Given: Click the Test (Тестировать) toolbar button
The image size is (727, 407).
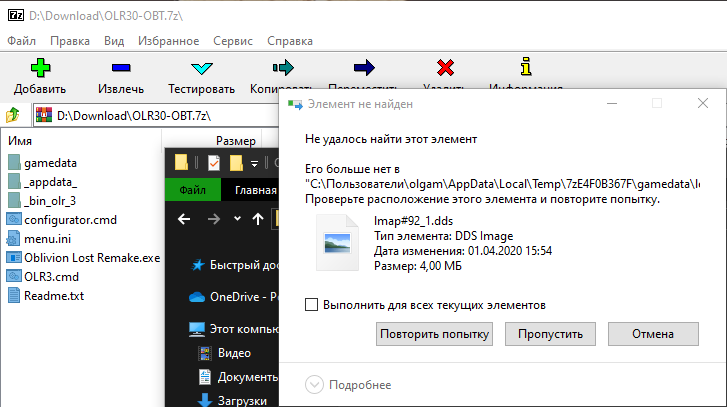Looking at the screenshot, I should pos(201,77).
